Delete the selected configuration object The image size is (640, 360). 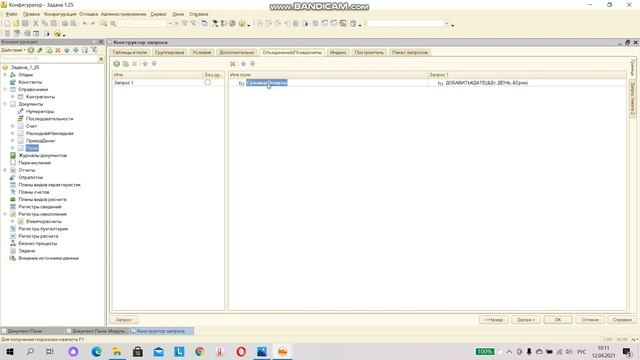[58, 50]
